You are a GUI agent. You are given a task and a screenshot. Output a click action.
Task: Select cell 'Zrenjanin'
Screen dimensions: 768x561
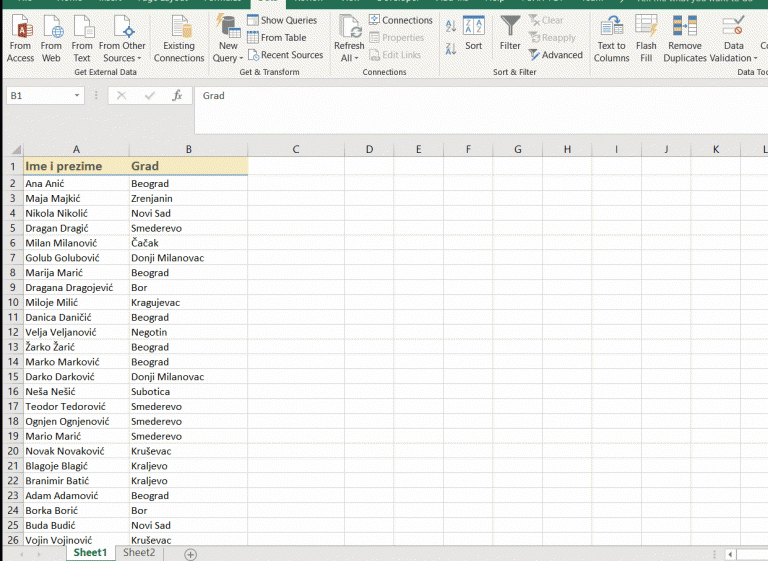pyautogui.click(x=189, y=198)
